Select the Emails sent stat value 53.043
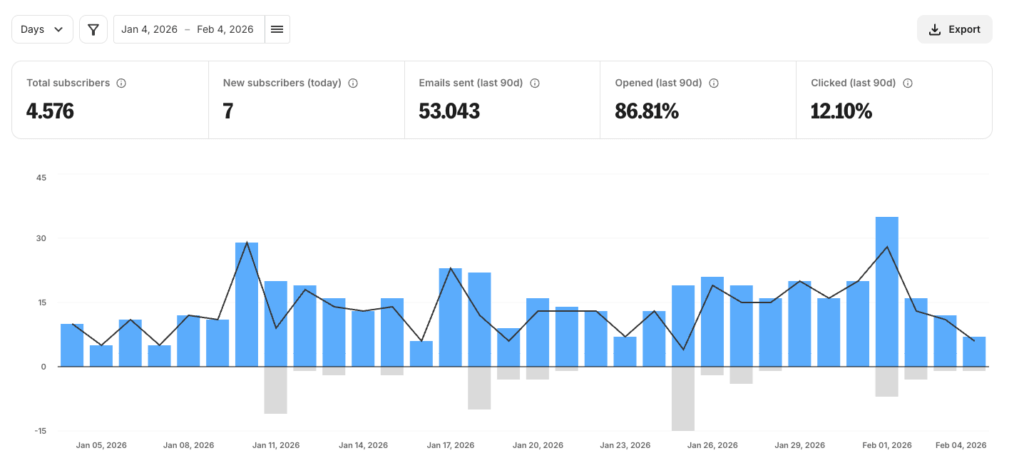The height and width of the screenshot is (463, 1024). coord(449,111)
